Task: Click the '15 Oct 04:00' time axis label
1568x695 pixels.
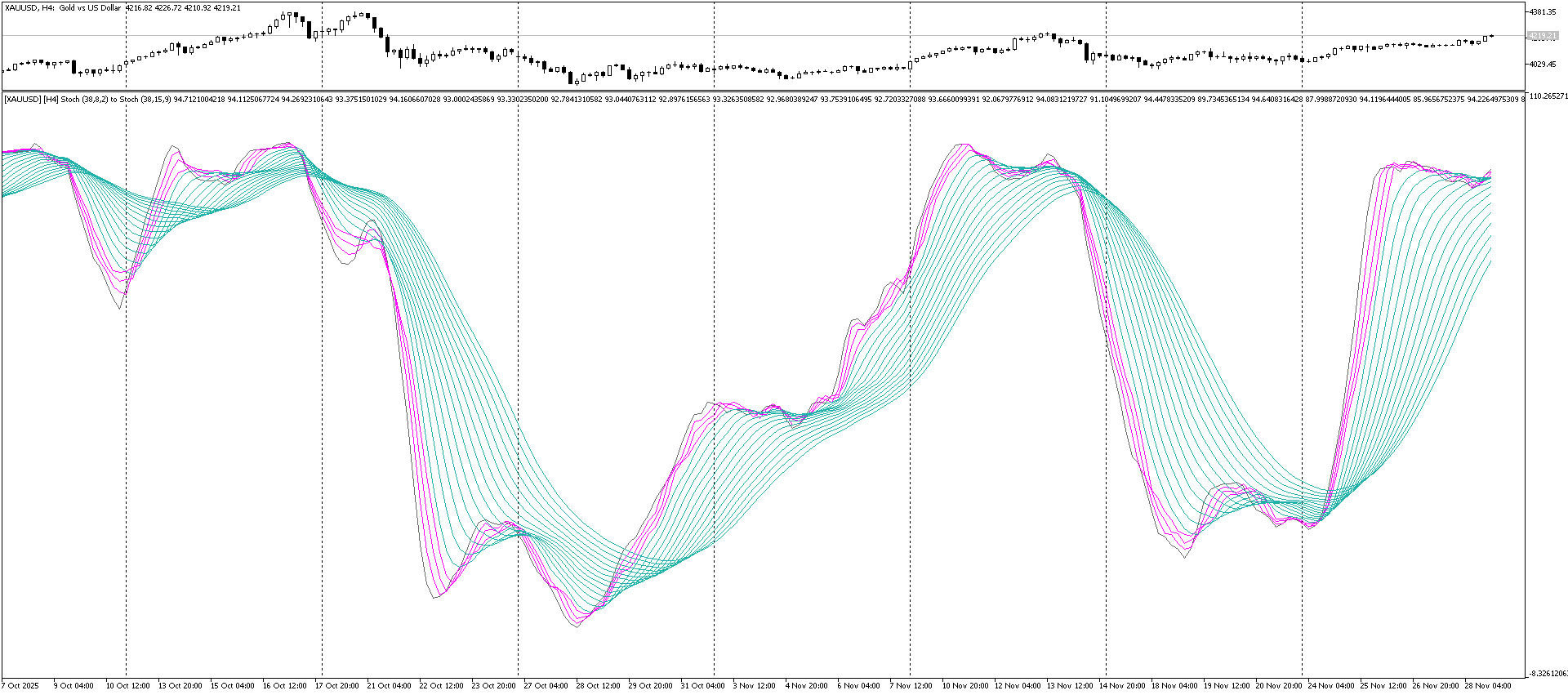Action: tap(233, 686)
